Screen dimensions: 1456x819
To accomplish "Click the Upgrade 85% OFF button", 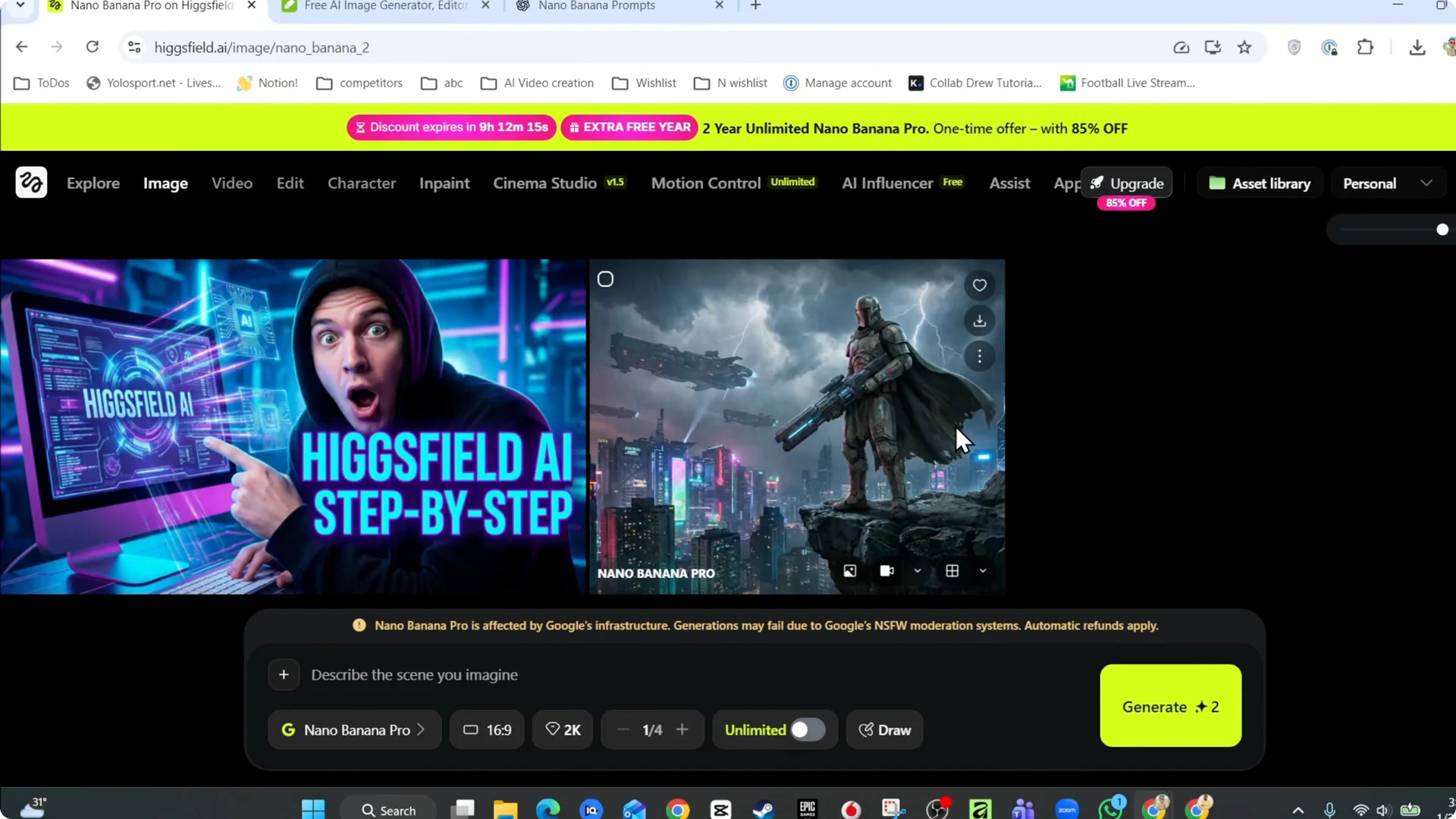I will (x=1128, y=183).
